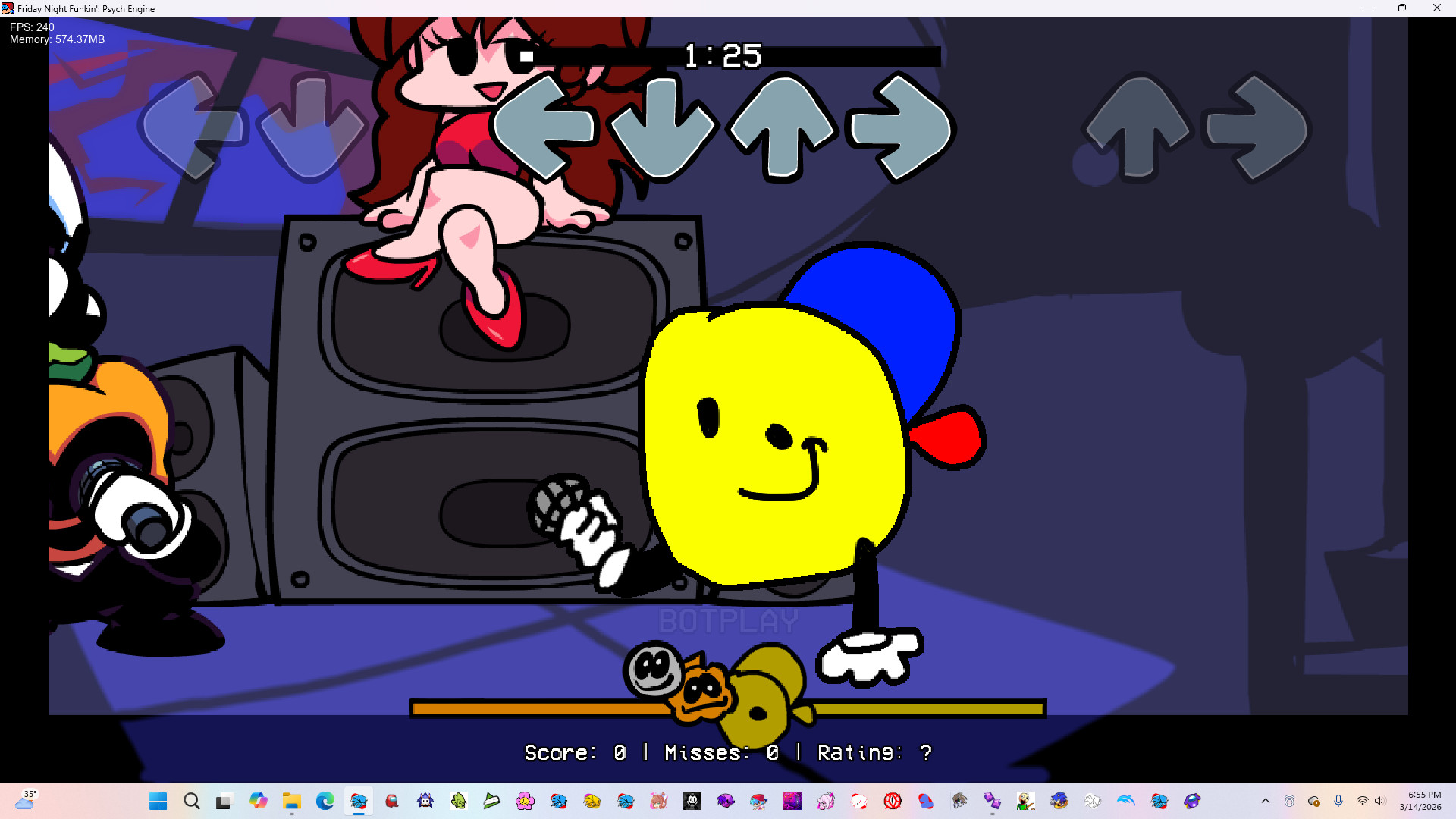Open taskbar Search
Screen dimensions: 1456x819
click(191, 801)
